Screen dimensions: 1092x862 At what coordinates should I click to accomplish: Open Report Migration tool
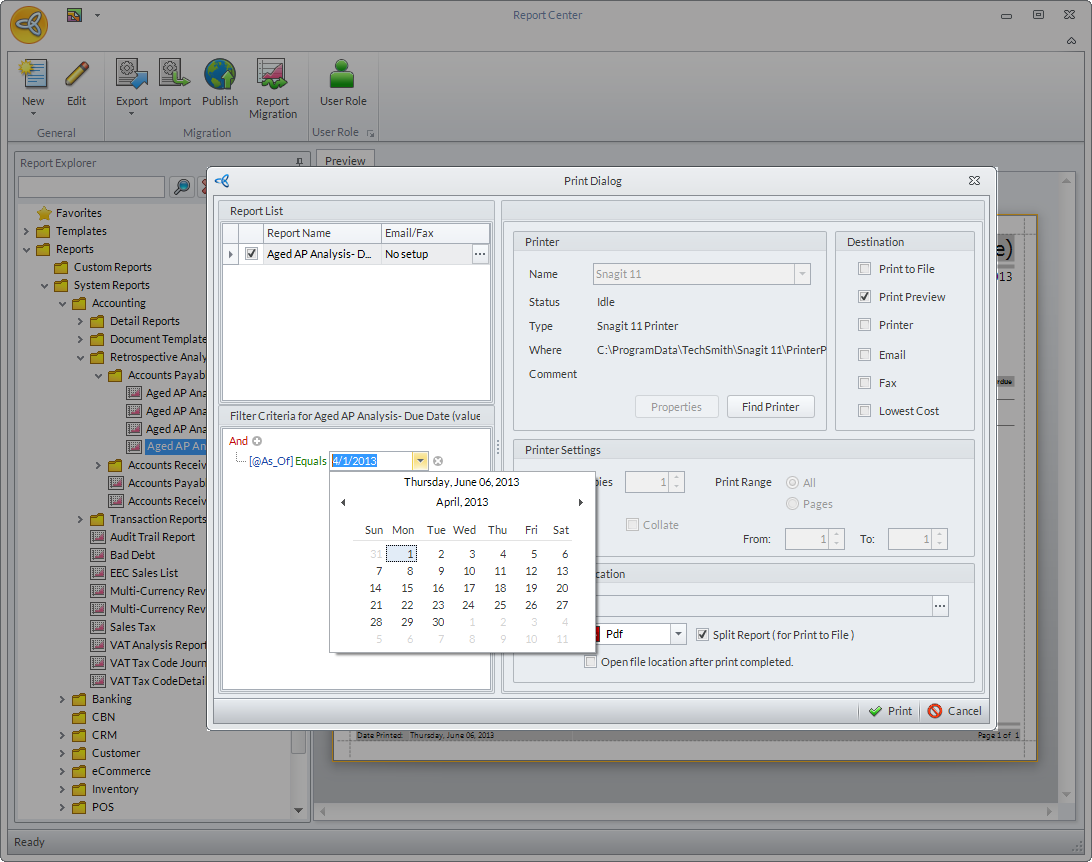tap(273, 77)
